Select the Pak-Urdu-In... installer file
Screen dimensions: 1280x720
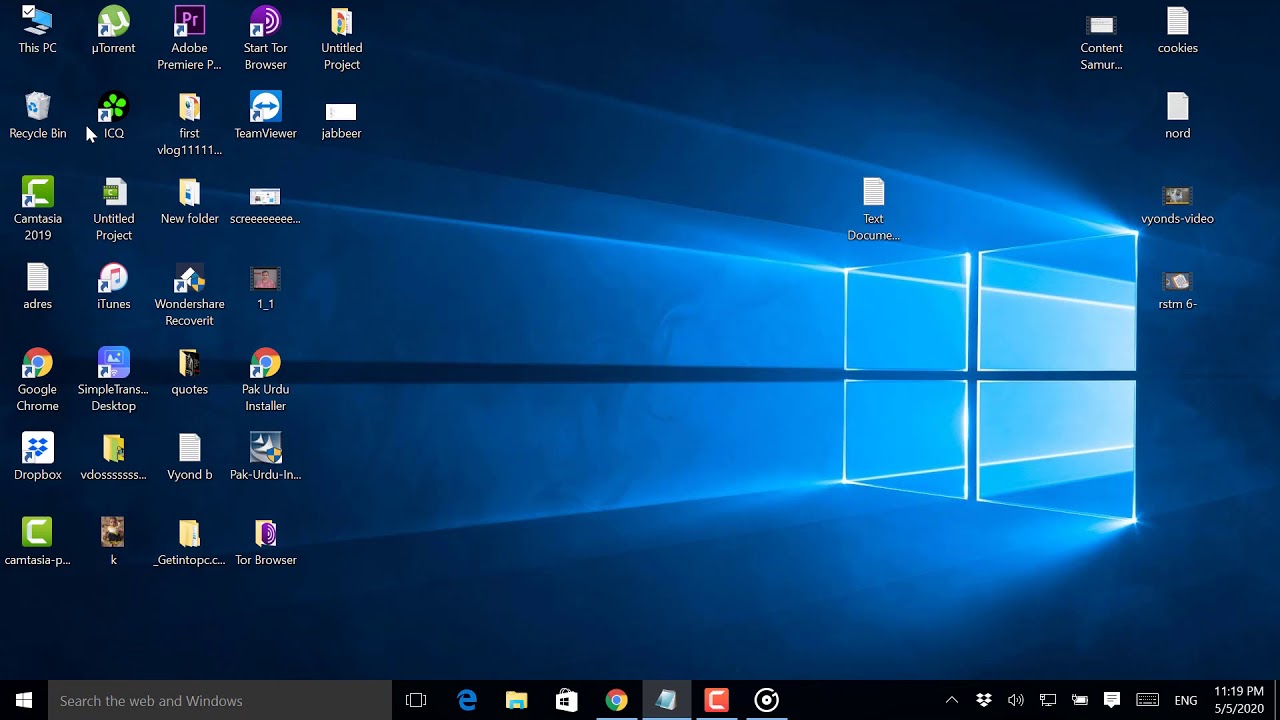click(265, 457)
